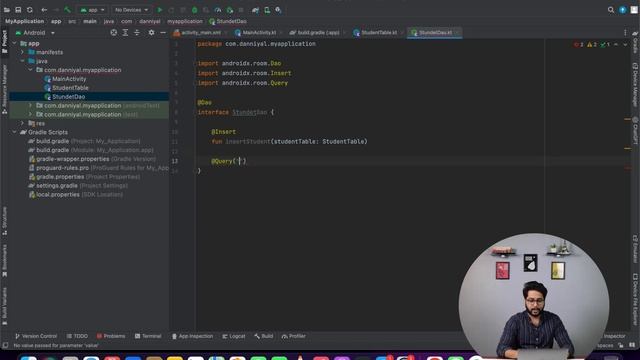
Task: Open the SDK Manager toolbar icon
Action: [x=278, y=10]
